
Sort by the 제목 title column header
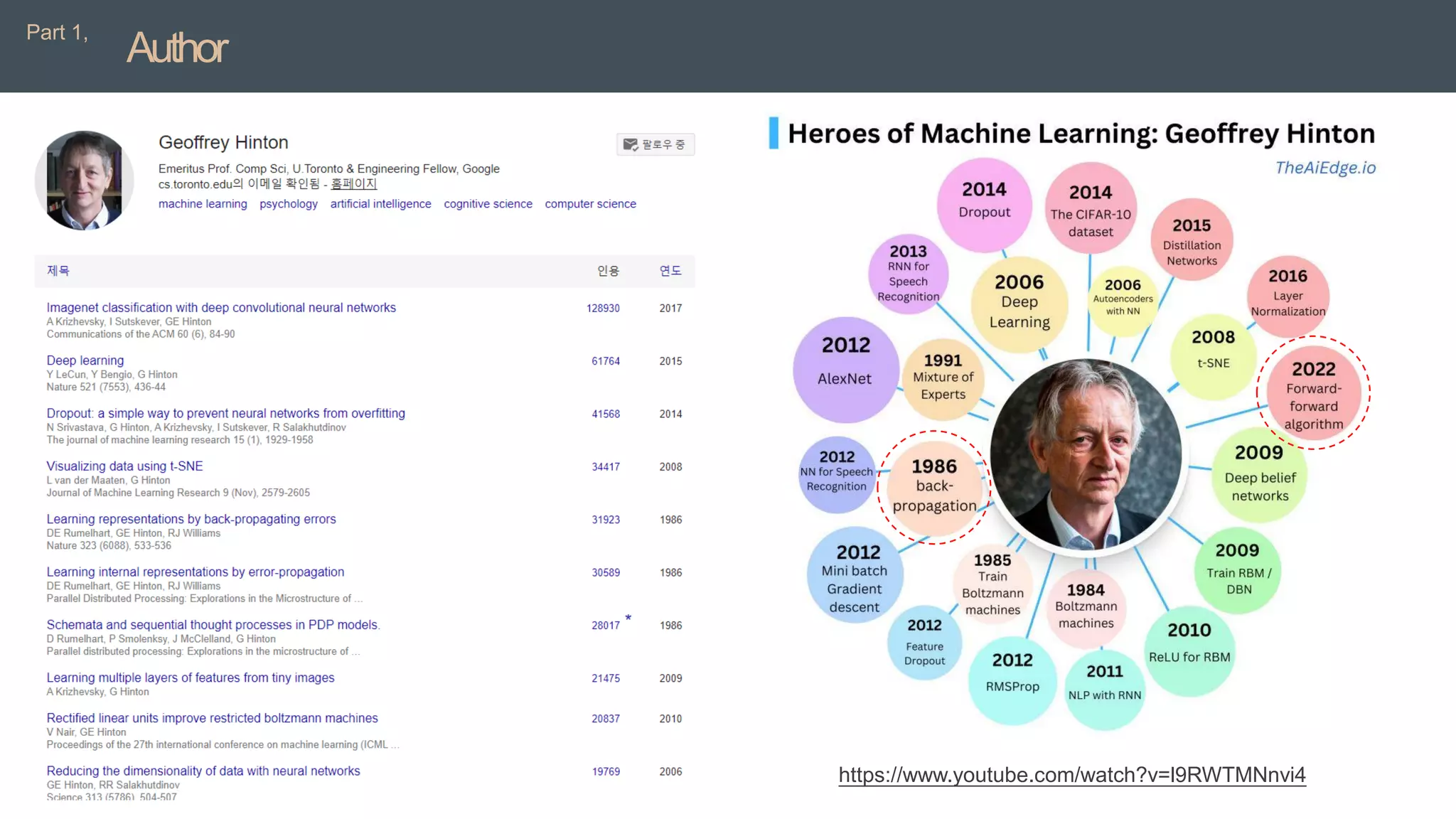tap(58, 271)
